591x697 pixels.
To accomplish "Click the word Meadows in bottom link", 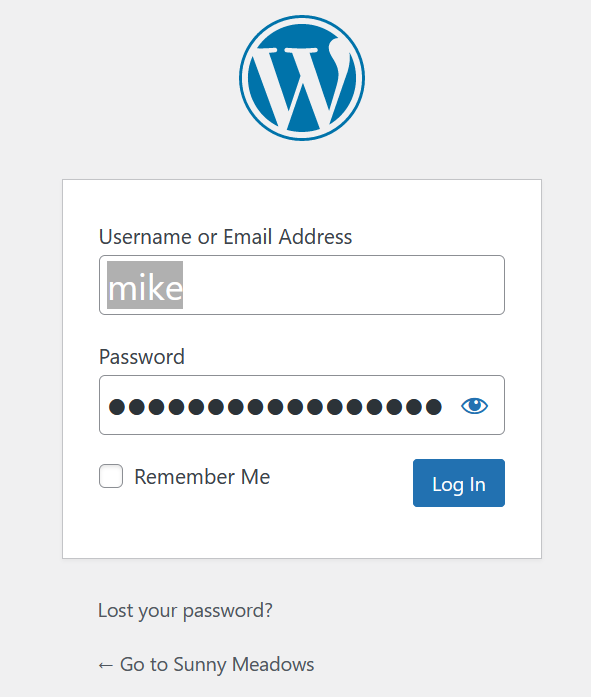I will coord(273,665).
